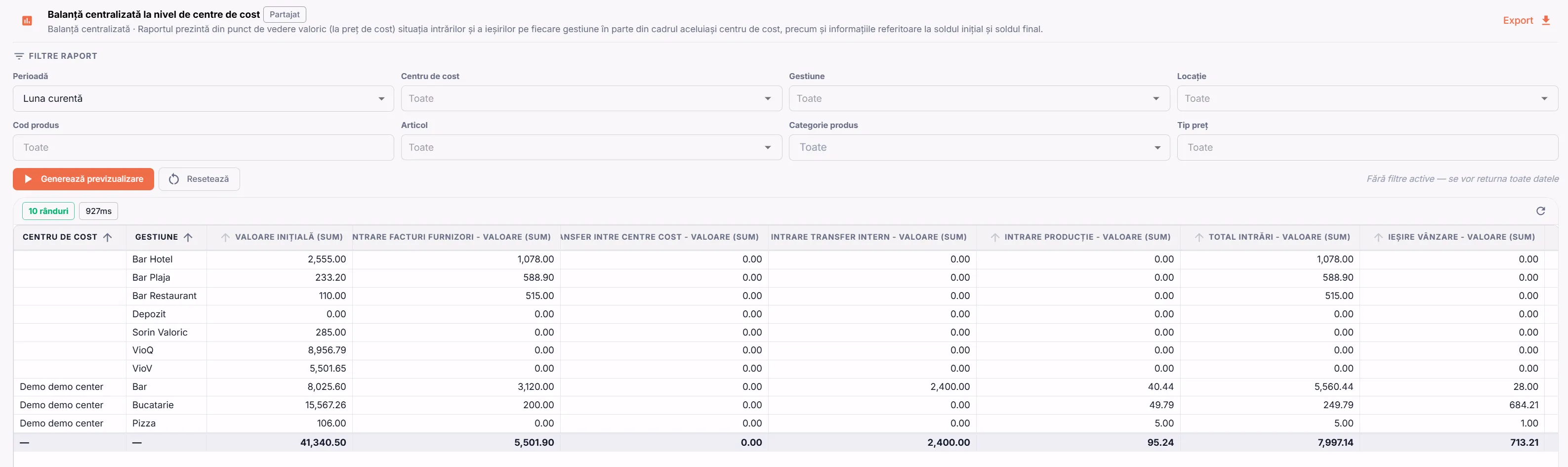Click sort arrow on IEȘIRE VÂNZARE header
Viewport: 1568px width, 467px height.
1378,238
